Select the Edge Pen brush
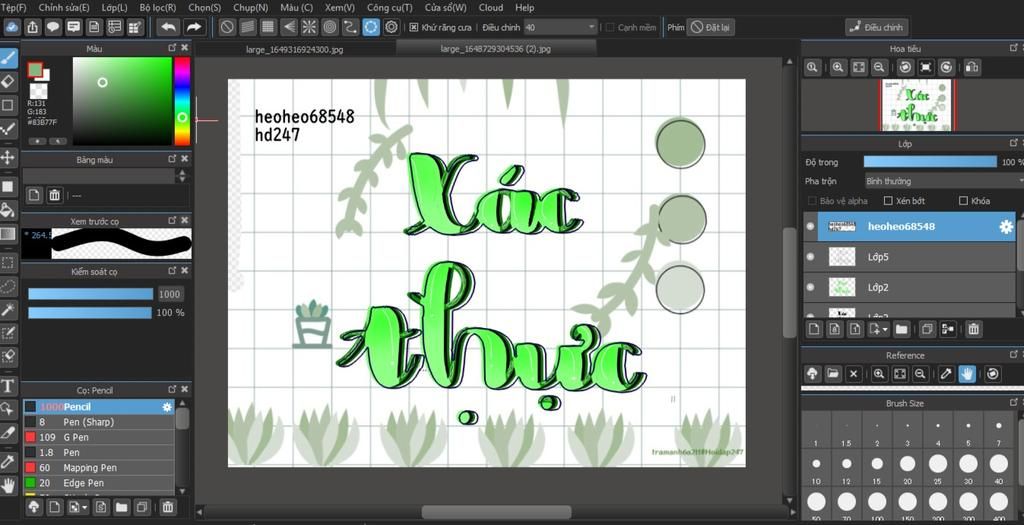This screenshot has height=525, width=1024. [x=99, y=483]
